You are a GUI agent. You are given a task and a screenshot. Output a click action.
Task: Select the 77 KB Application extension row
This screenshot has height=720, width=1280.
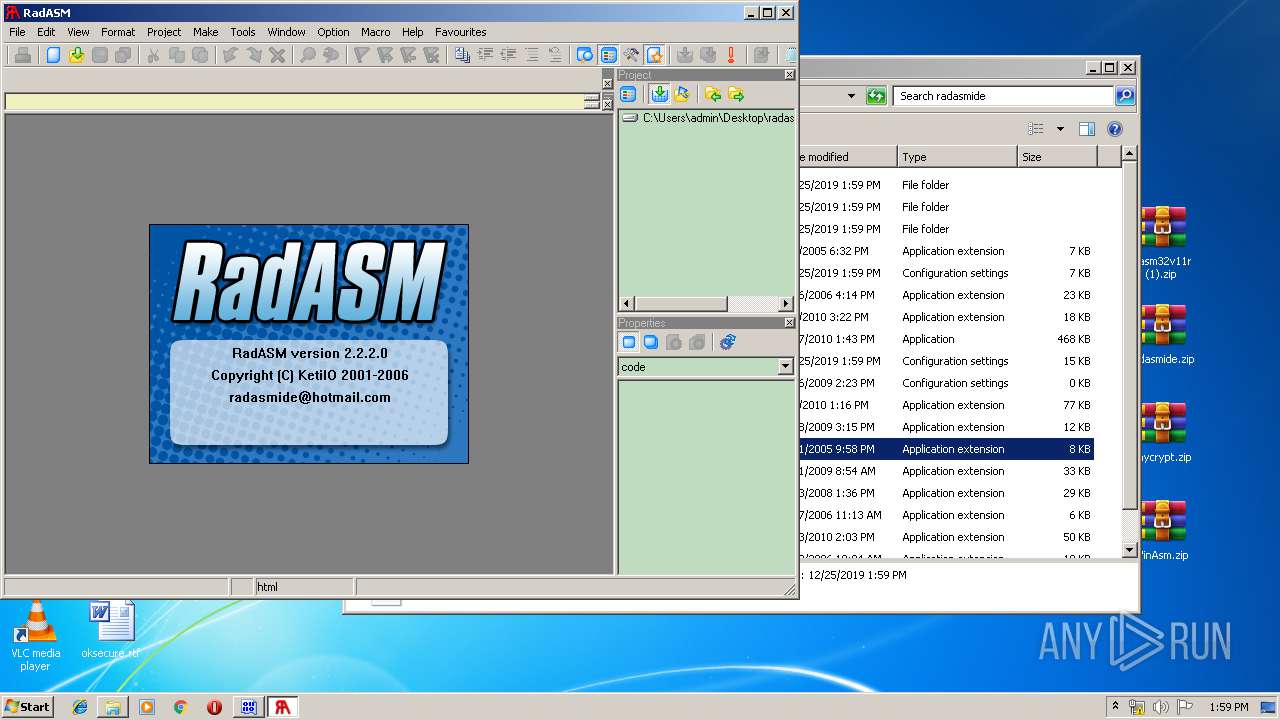[946, 405]
